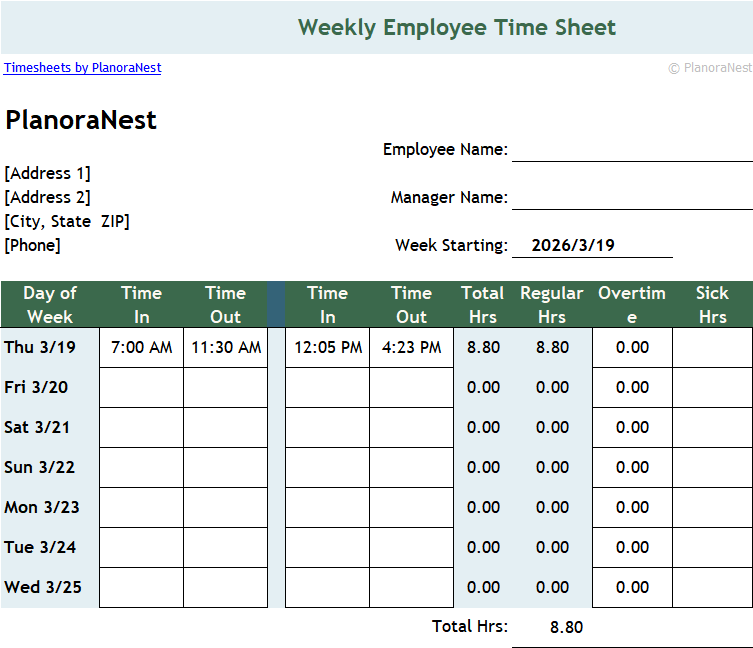The width and height of the screenshot is (753, 648).
Task: Select Friday's Overtime 0.00 value
Action: [x=632, y=388]
